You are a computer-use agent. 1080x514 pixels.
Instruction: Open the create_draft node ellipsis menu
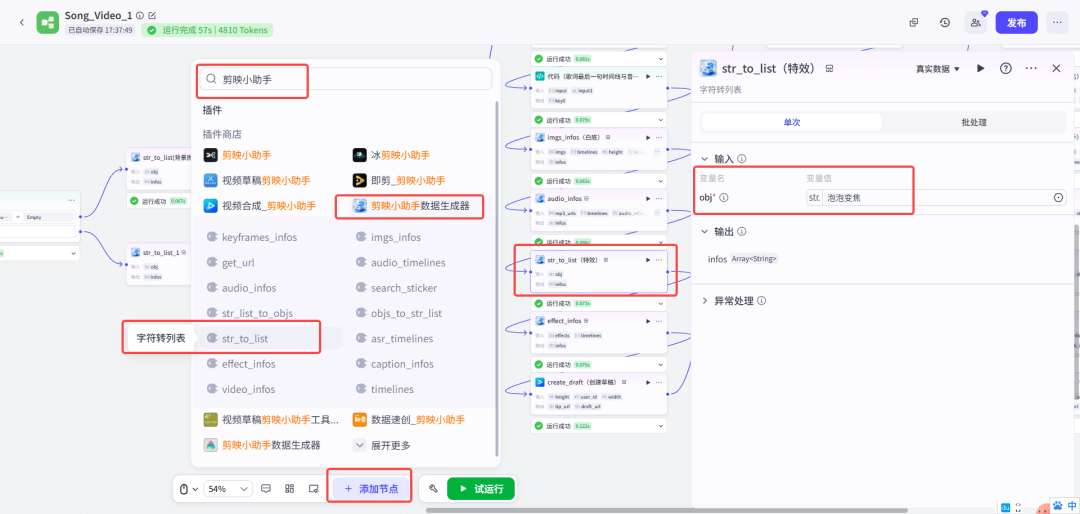[x=658, y=382]
